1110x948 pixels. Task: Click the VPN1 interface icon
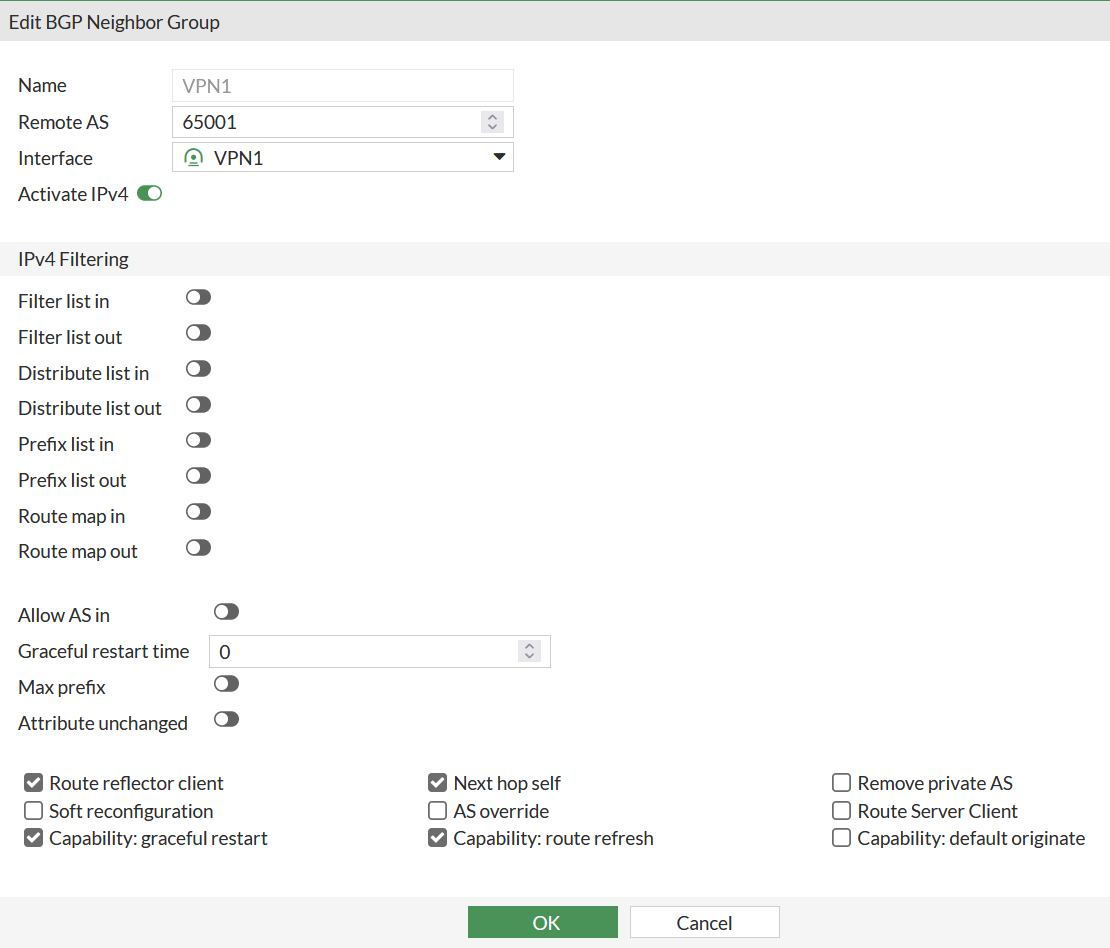(194, 158)
